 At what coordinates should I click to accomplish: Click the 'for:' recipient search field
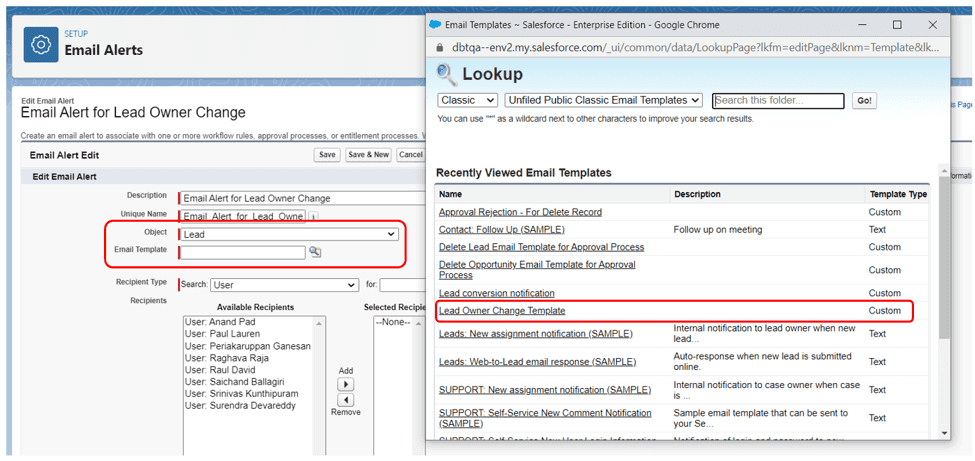[x=402, y=285]
